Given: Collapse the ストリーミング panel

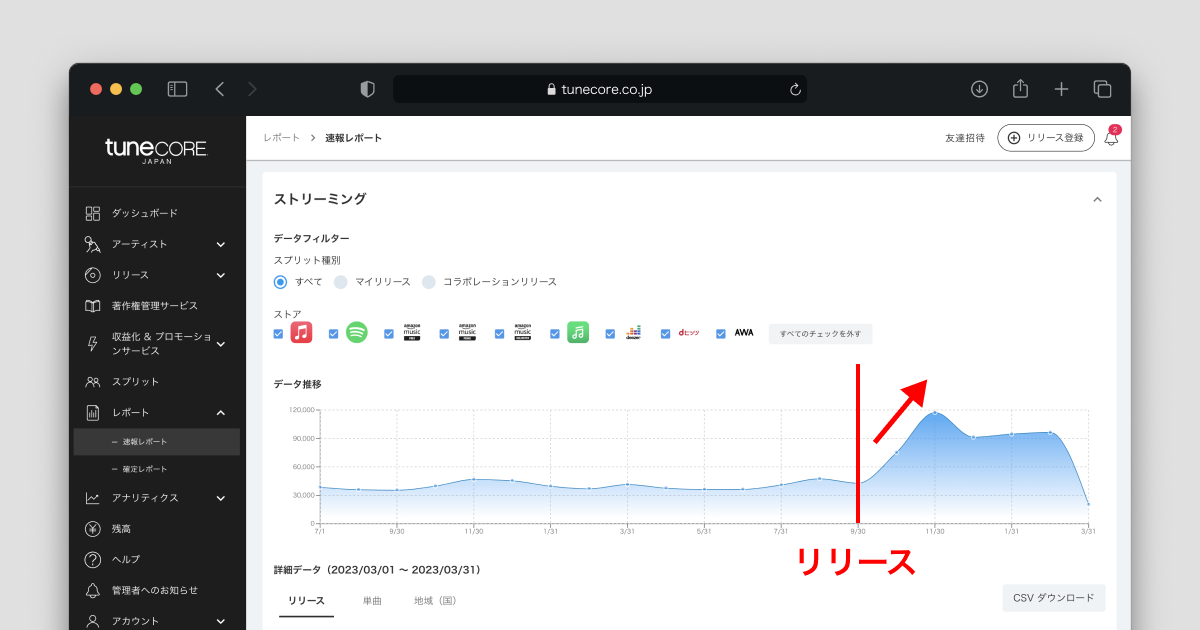Looking at the screenshot, I should pos(1097,200).
